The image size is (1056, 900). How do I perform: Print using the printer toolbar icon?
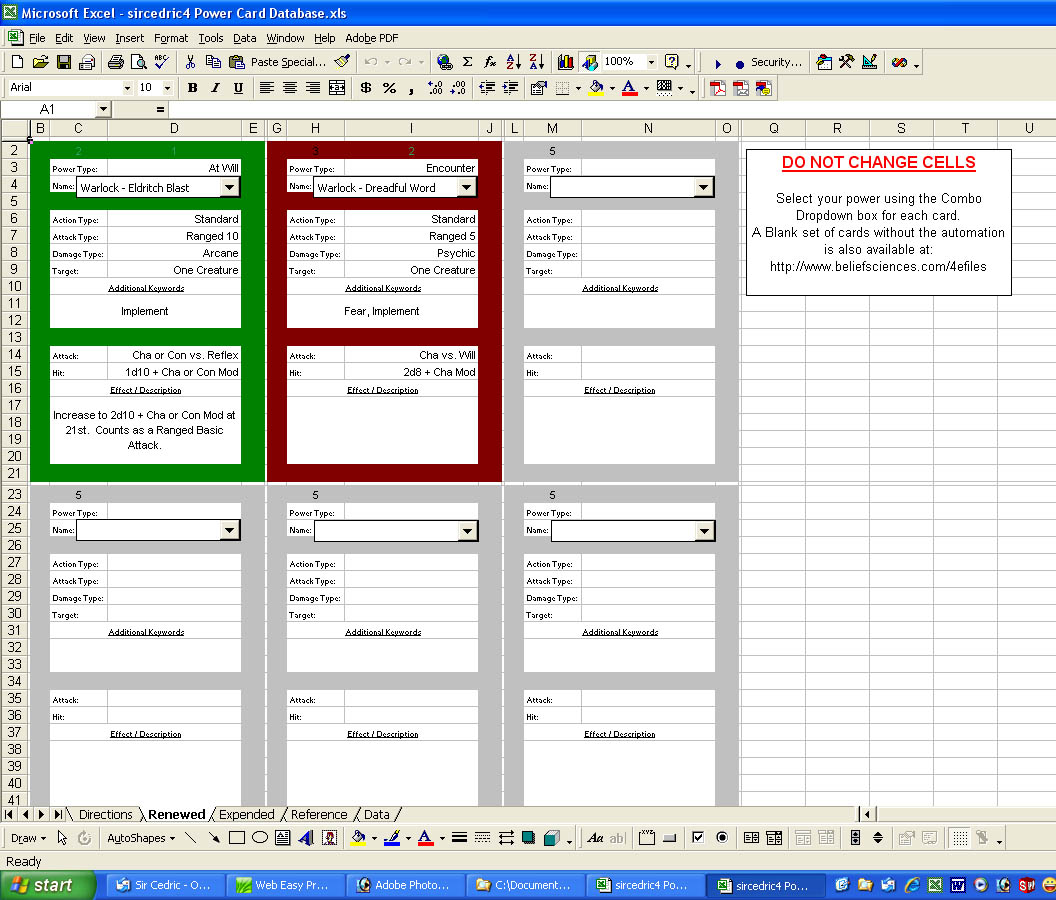pyautogui.click(x=115, y=63)
